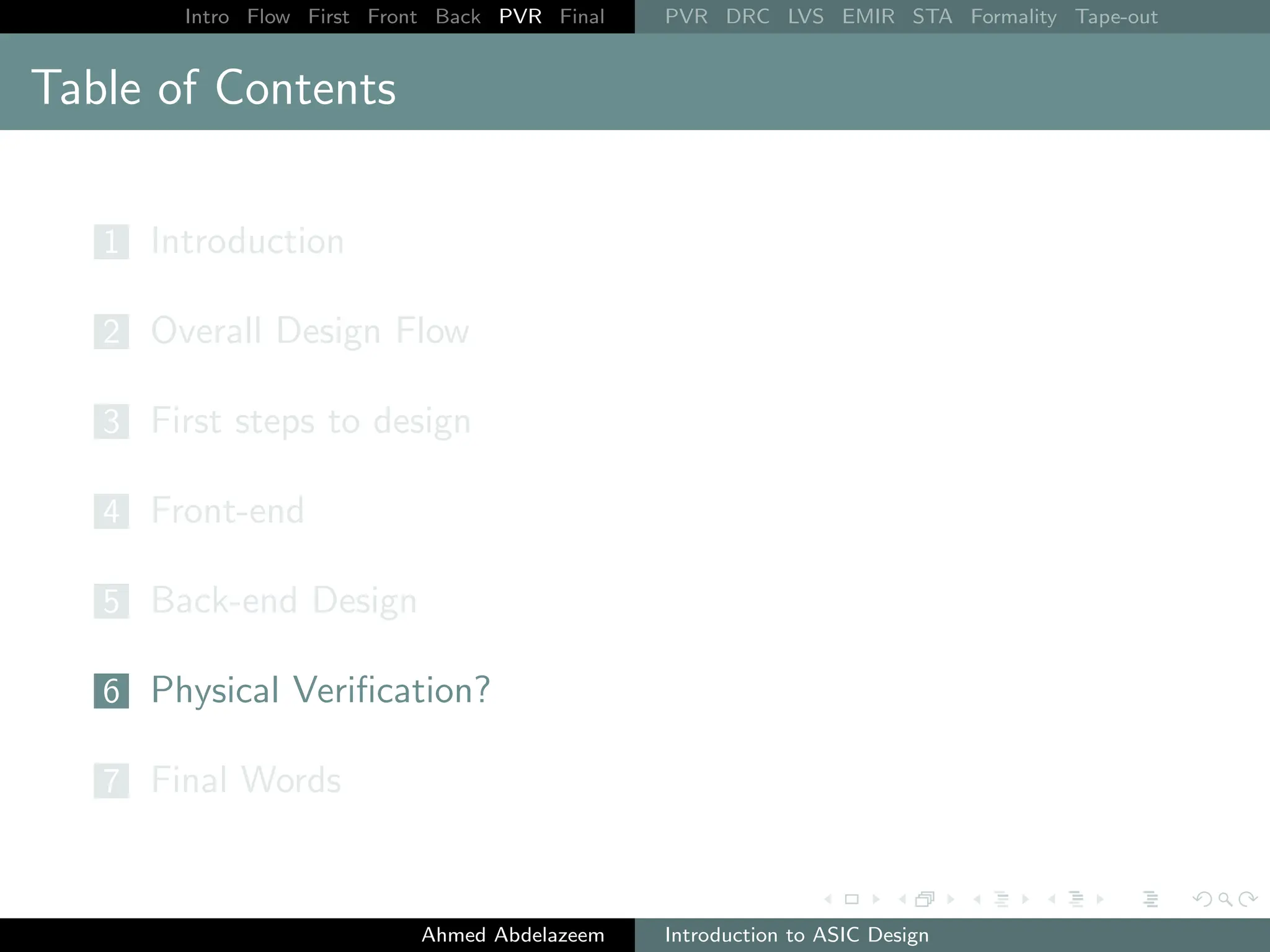The width and height of the screenshot is (1270, 952).
Task: Click the stacked frames navigation icon
Action: pos(925,899)
